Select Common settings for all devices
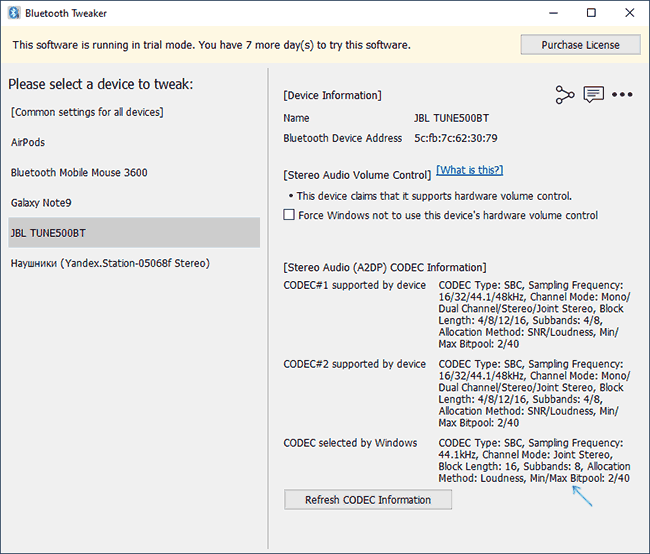This screenshot has width=650, height=554. pyautogui.click(x=87, y=112)
